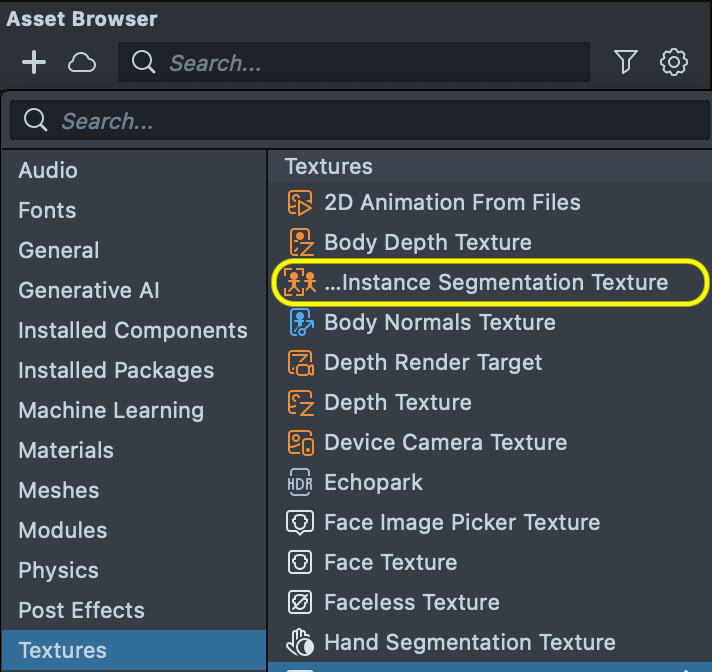
Task: Click the Hand Segmentation Texture icon
Action: coord(300,643)
